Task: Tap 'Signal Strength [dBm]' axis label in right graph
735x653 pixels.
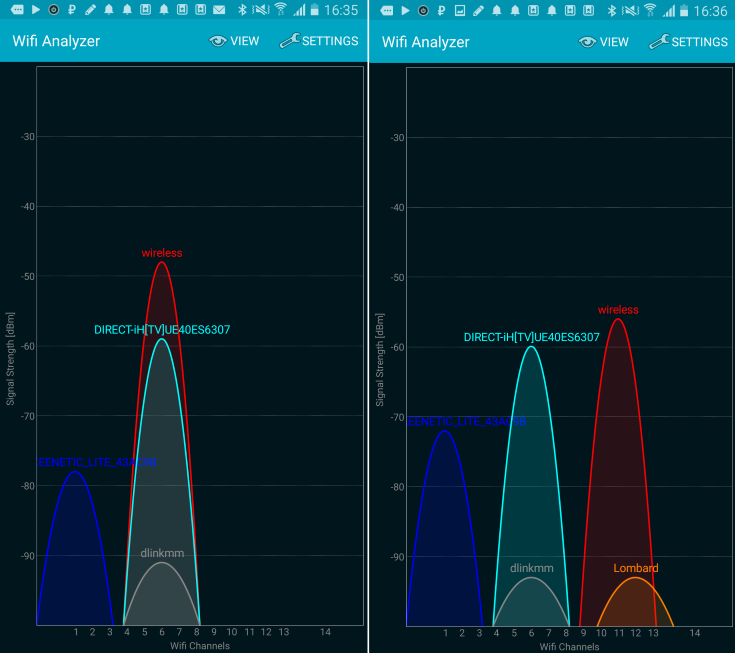Action: point(380,360)
